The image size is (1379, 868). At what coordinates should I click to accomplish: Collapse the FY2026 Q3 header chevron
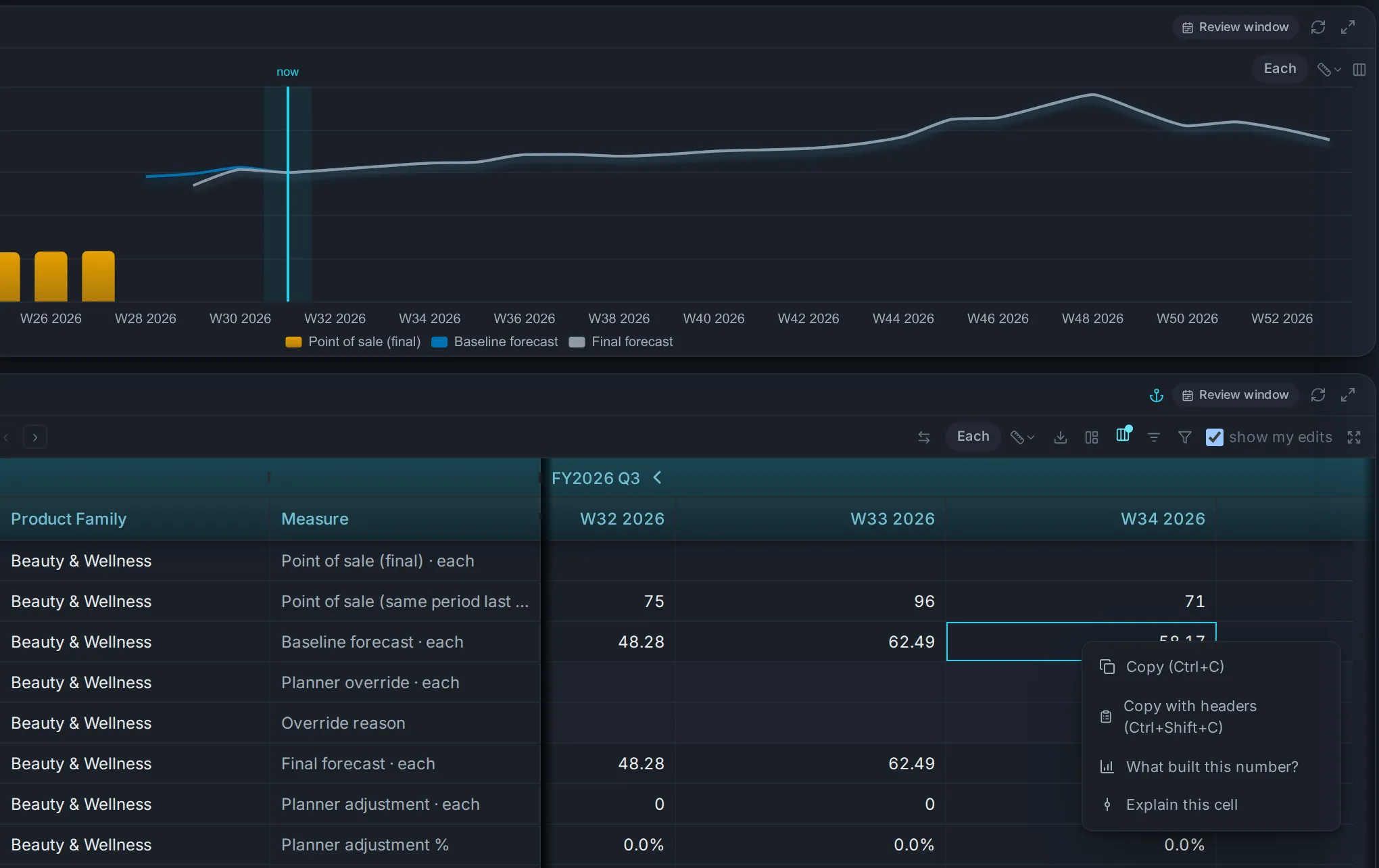coord(658,478)
